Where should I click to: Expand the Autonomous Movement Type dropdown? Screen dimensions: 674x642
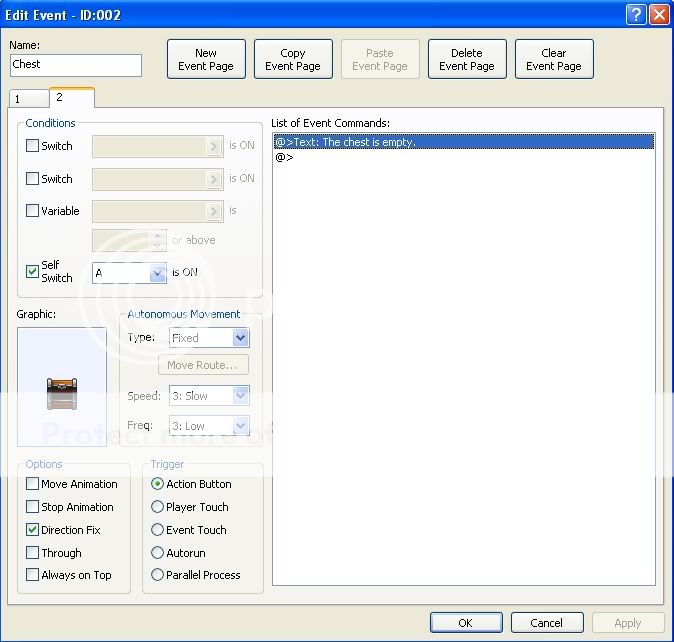[240, 338]
